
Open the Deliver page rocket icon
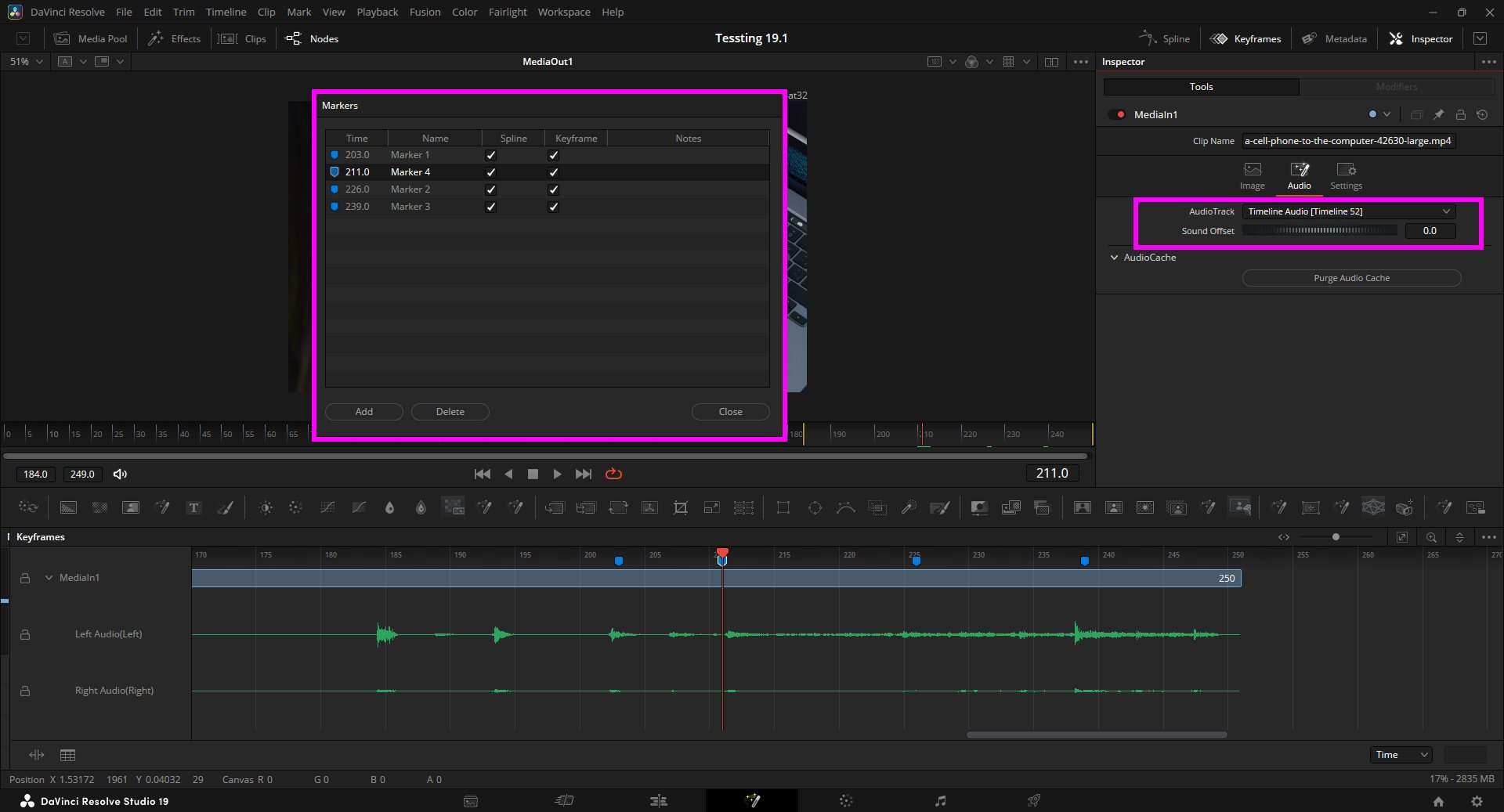pyautogui.click(x=1034, y=800)
